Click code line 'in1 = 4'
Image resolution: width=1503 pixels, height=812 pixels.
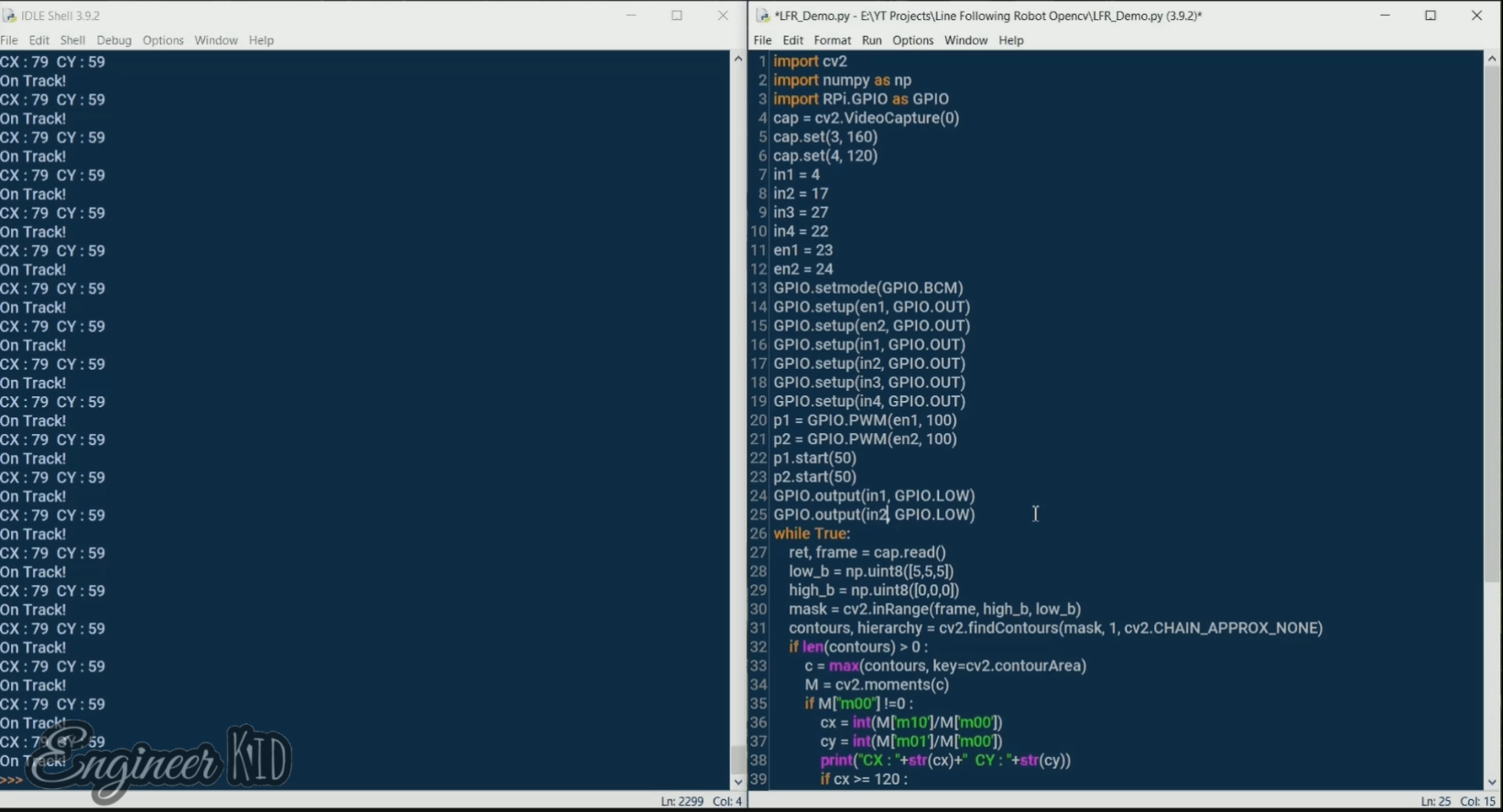point(797,175)
